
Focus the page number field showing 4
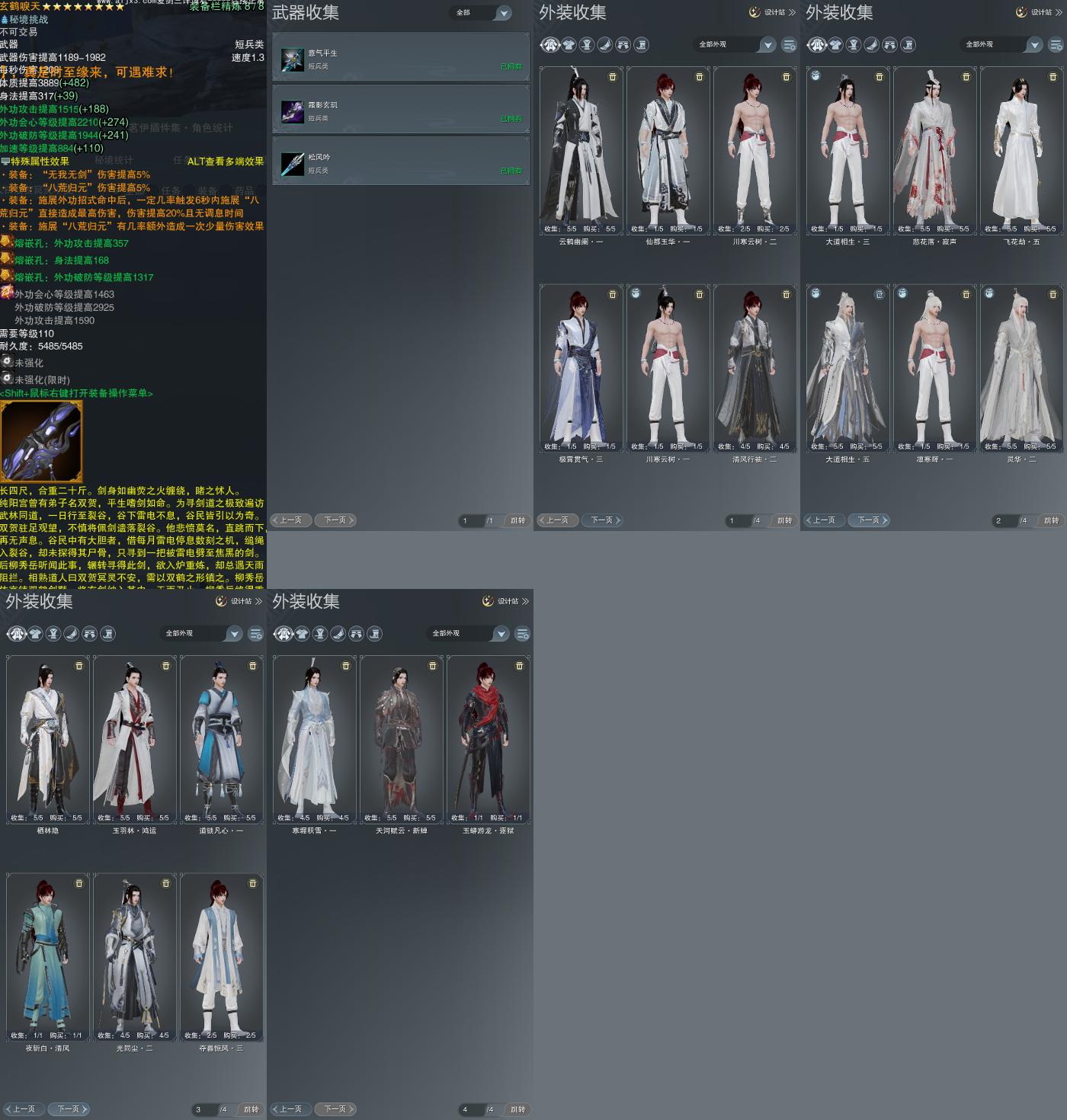pyautogui.click(x=471, y=1110)
